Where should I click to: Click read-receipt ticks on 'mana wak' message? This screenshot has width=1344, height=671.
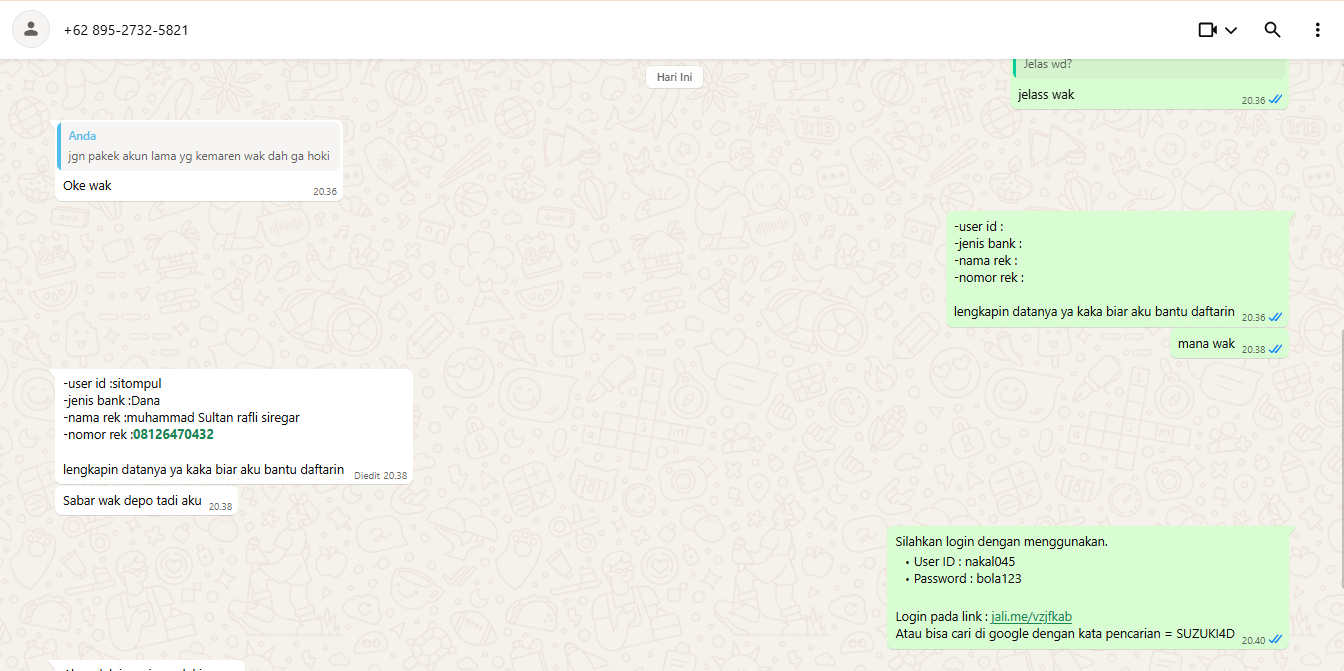1276,350
